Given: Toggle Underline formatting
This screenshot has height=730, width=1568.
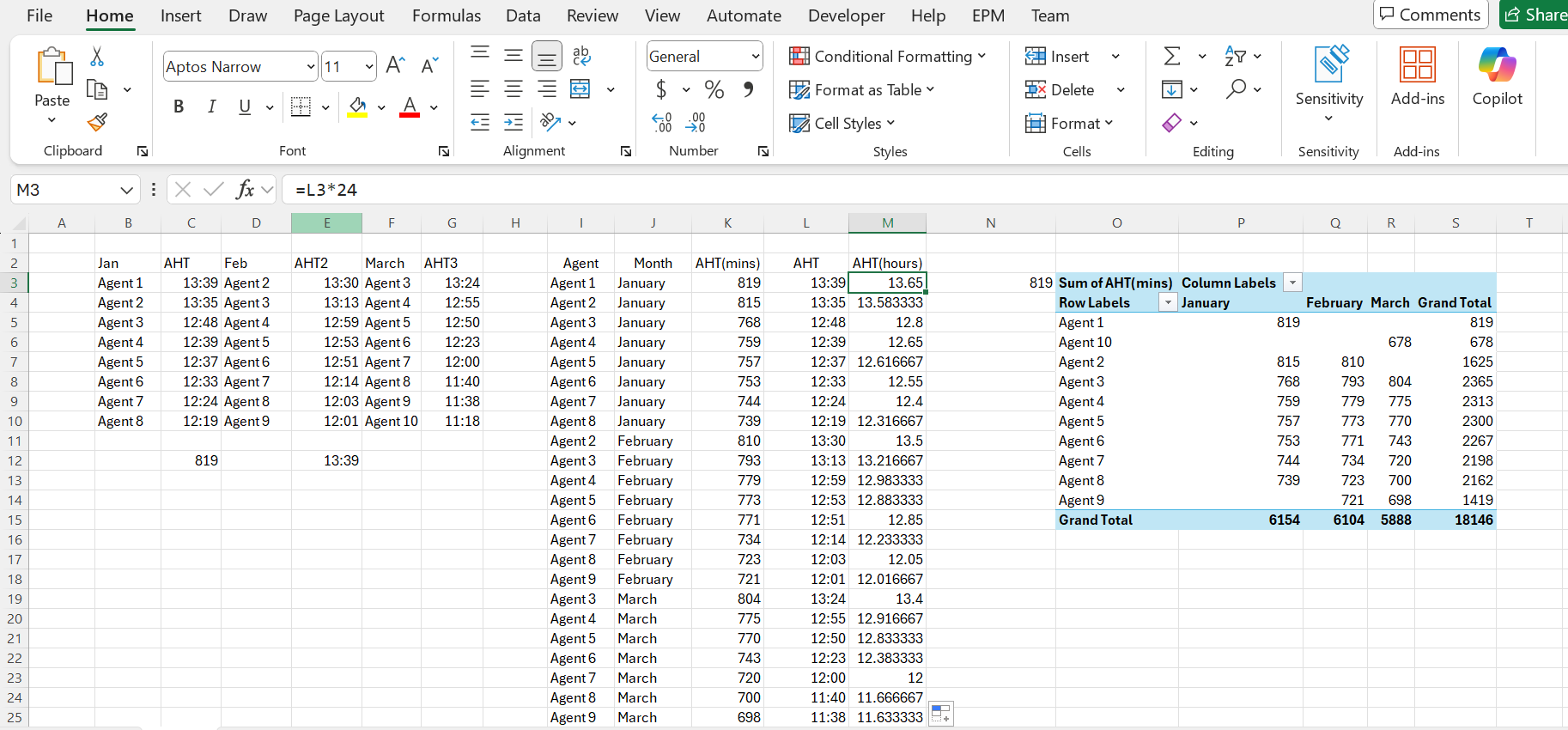Looking at the screenshot, I should pyautogui.click(x=245, y=106).
